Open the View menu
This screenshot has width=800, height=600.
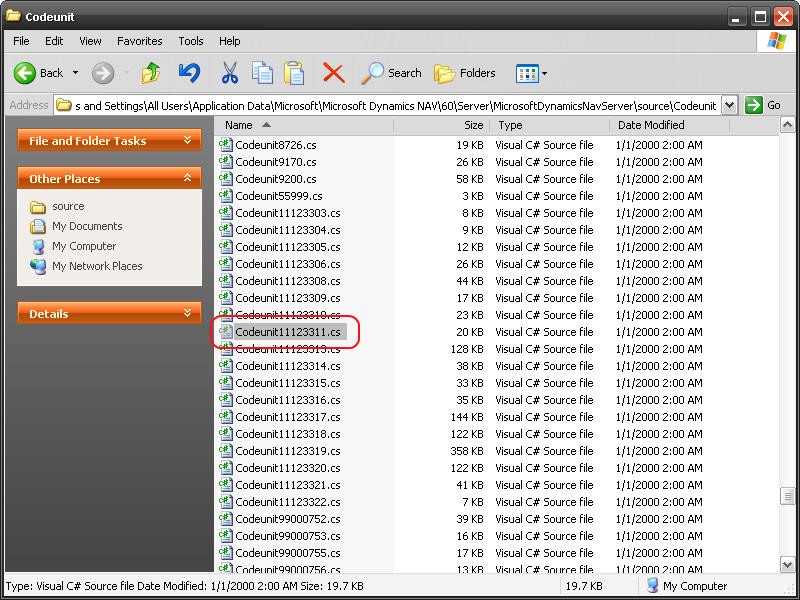(x=90, y=41)
